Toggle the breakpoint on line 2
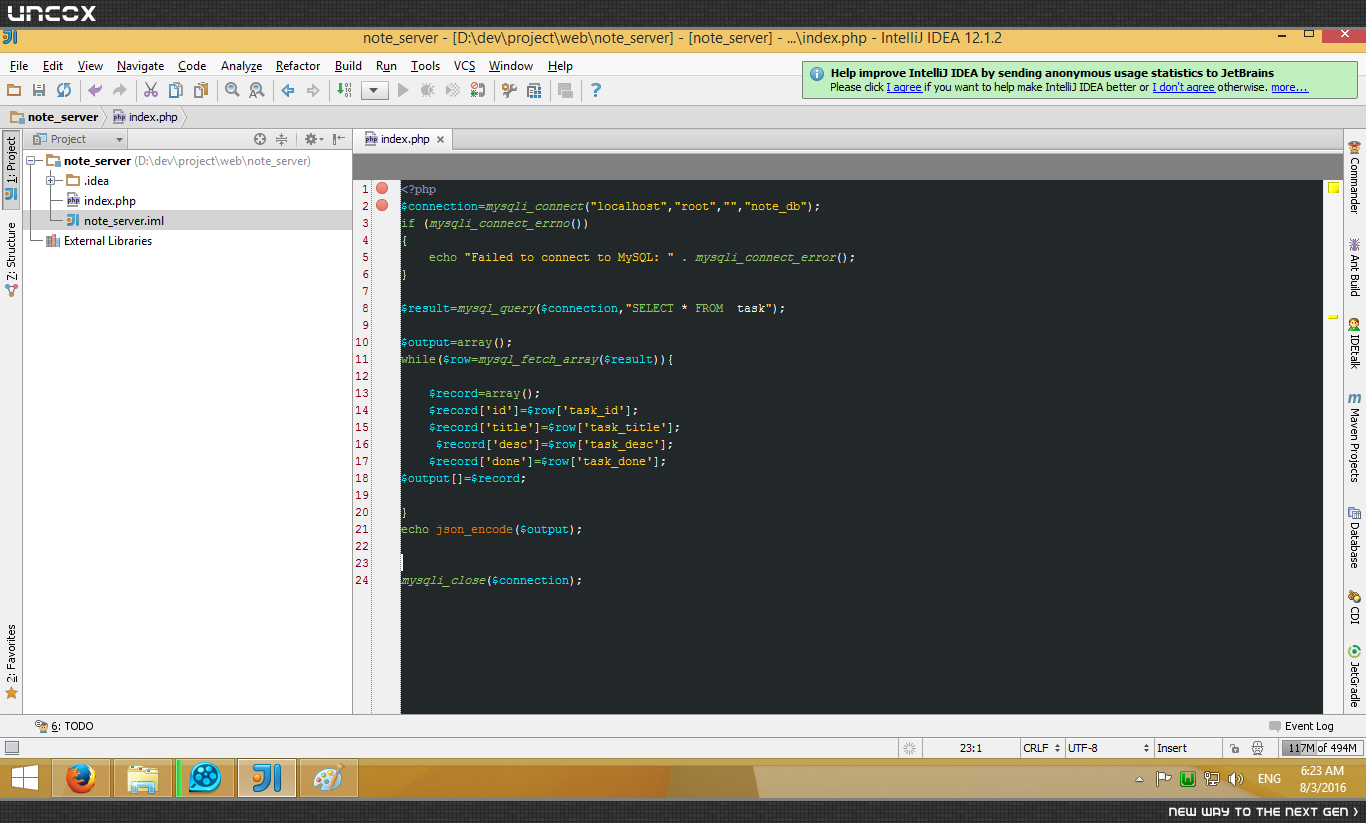 [382, 206]
